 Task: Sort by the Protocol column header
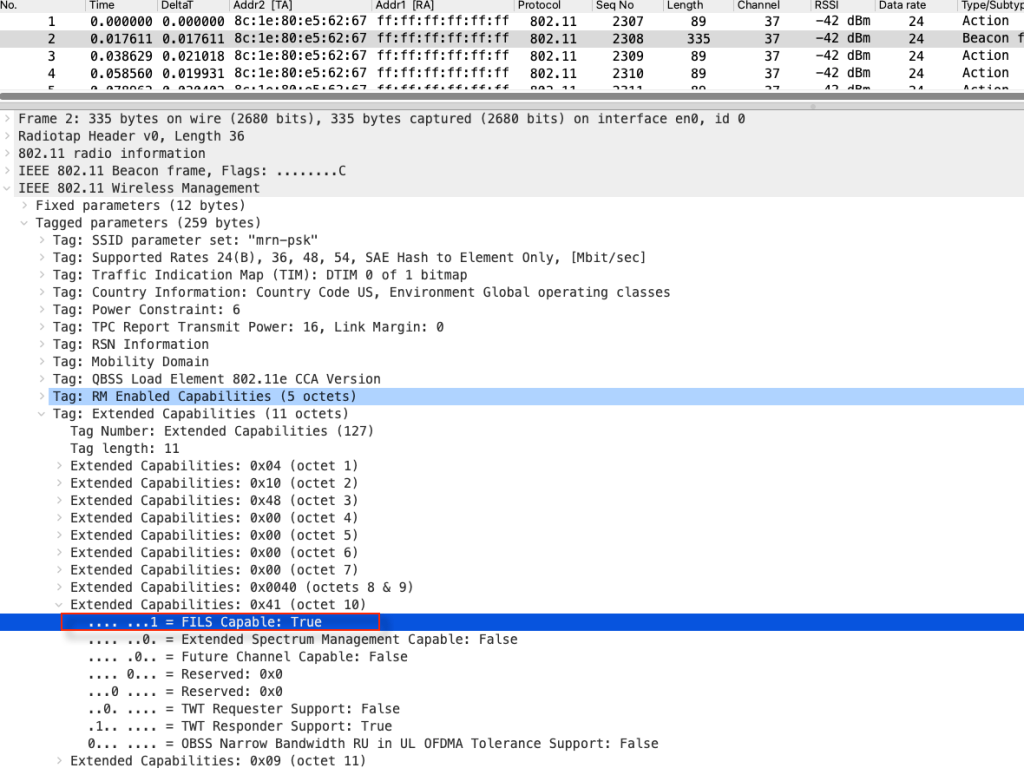point(539,5)
